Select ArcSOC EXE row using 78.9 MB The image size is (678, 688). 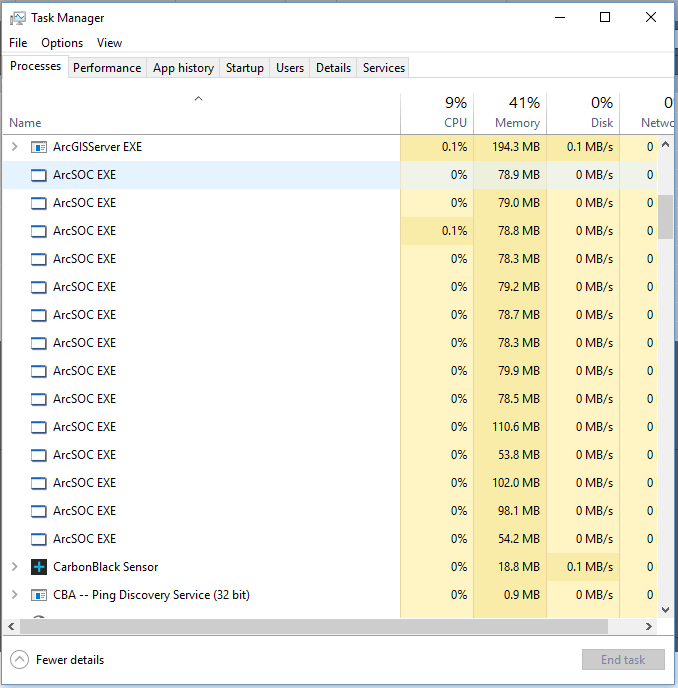[330, 175]
